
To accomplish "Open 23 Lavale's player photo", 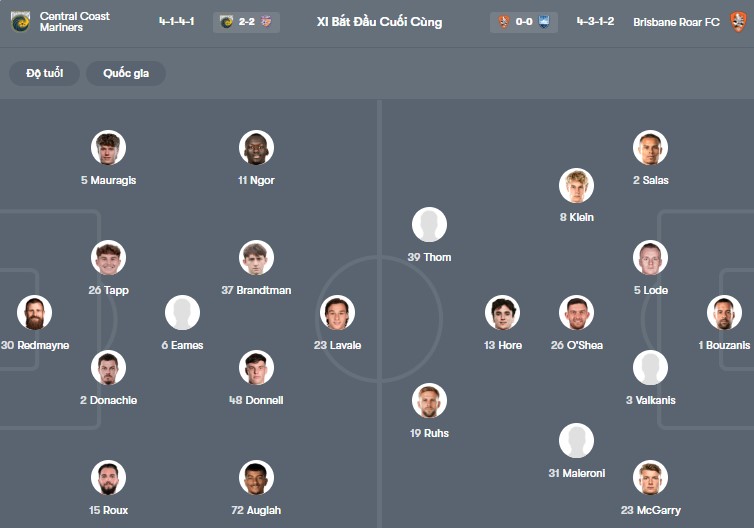I will pyautogui.click(x=337, y=313).
